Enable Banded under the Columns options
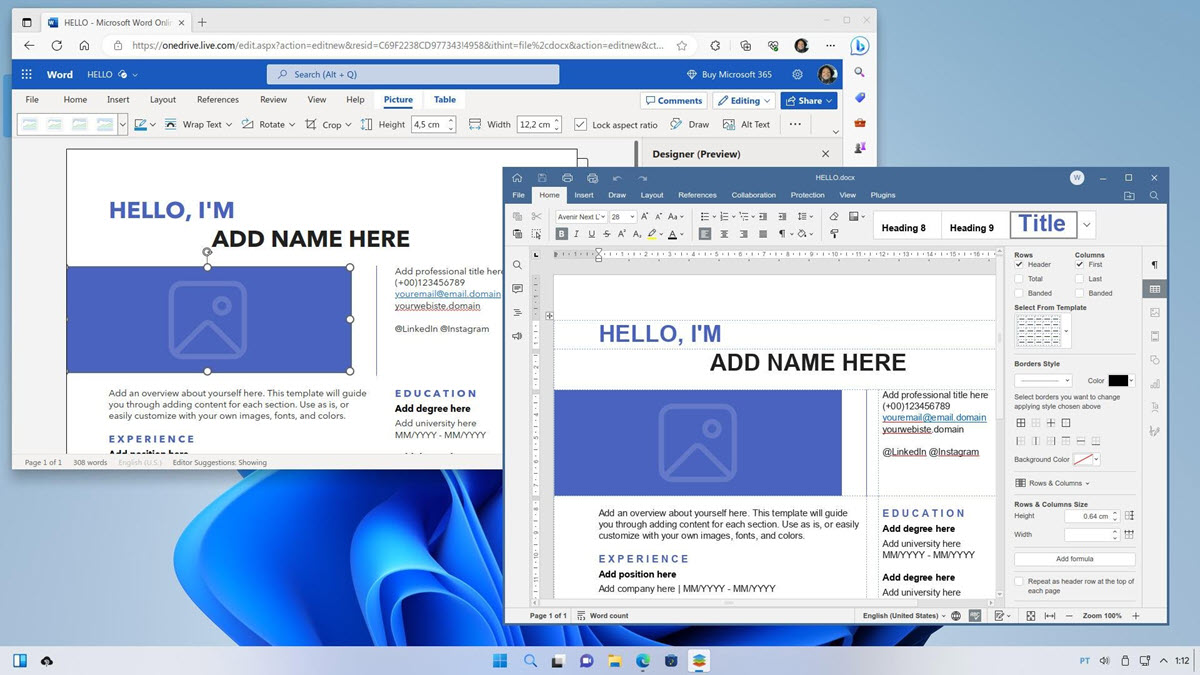This screenshot has height=675, width=1200. tap(1081, 293)
